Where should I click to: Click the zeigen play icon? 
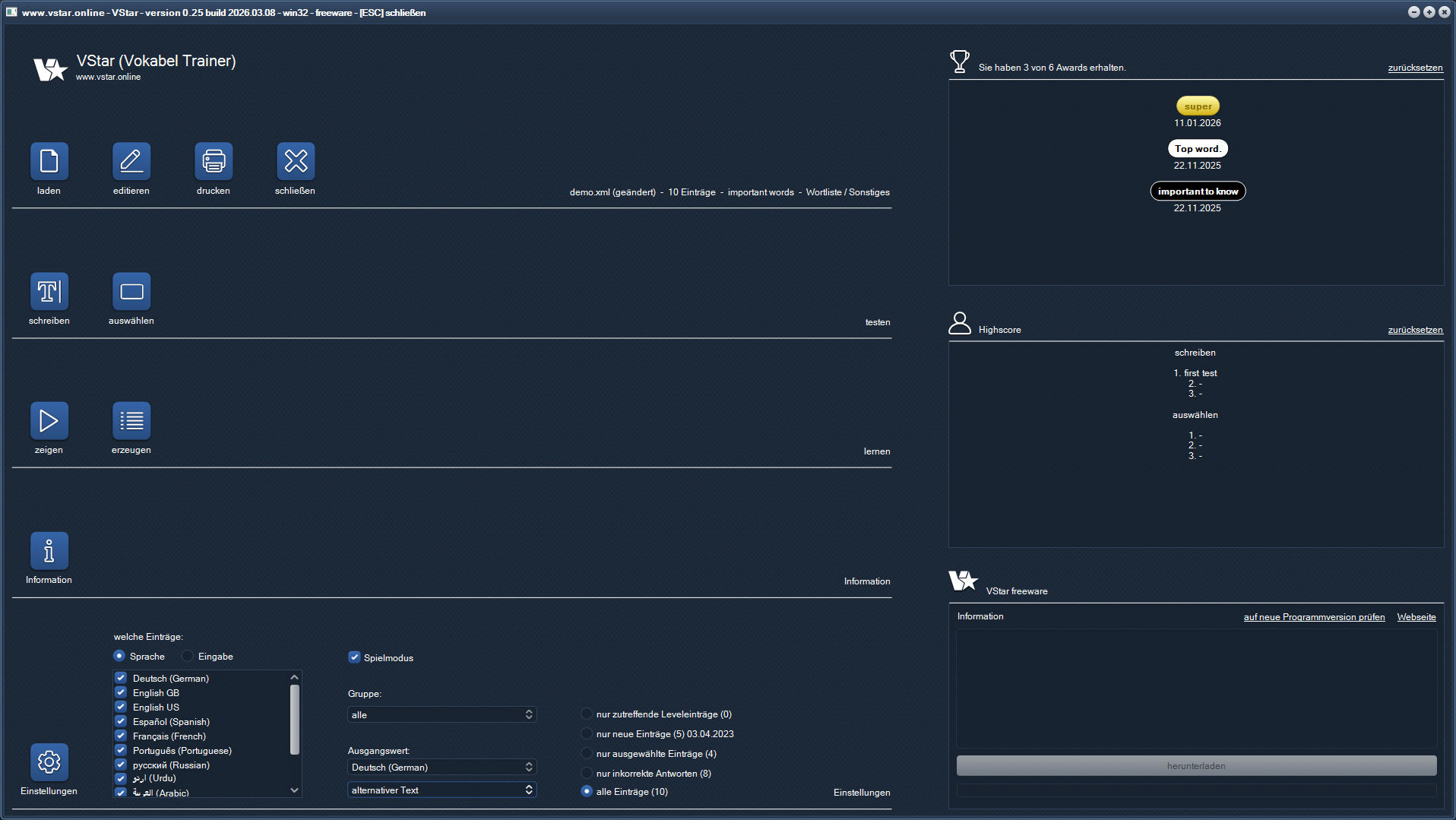click(x=49, y=420)
